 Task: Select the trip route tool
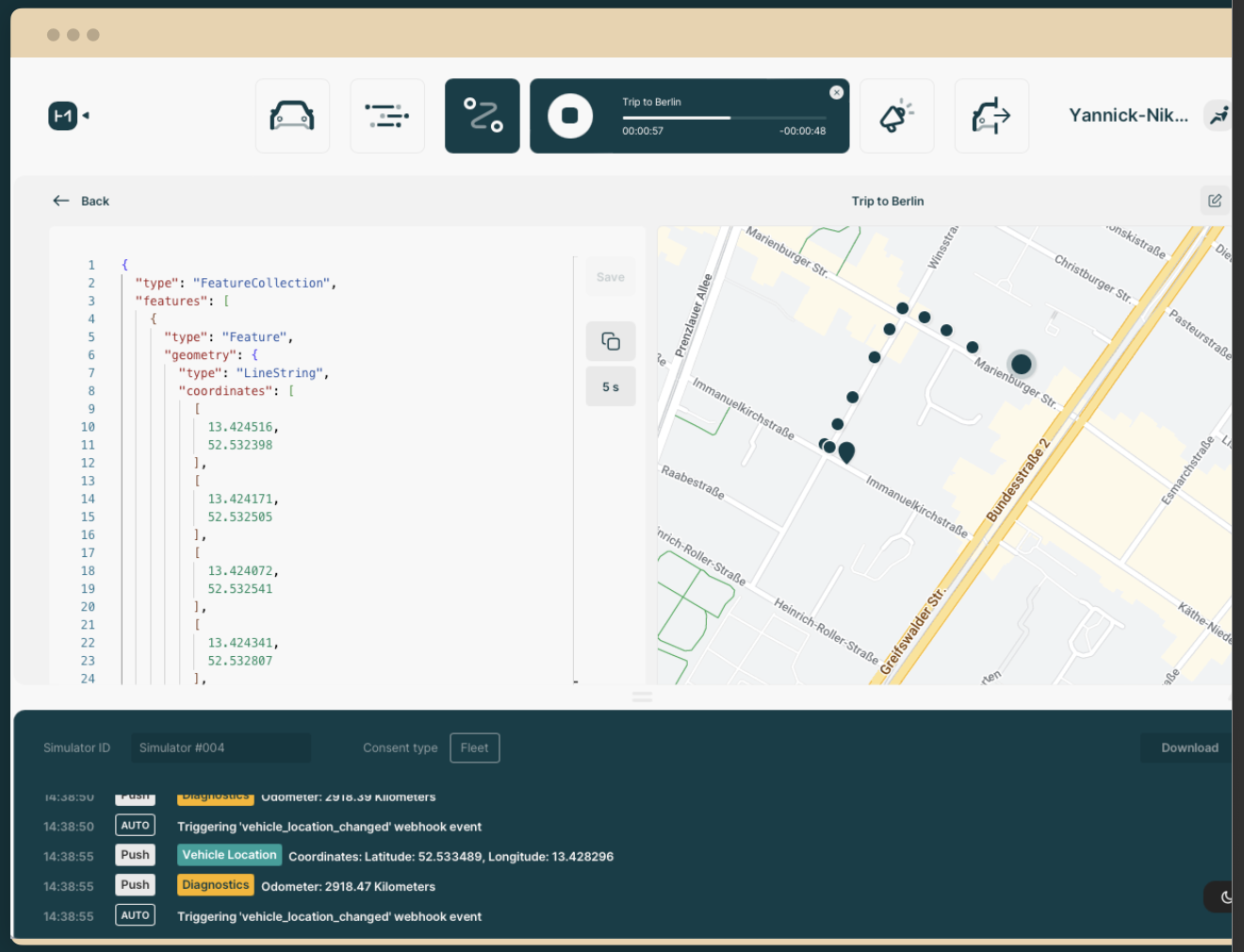[x=483, y=116]
